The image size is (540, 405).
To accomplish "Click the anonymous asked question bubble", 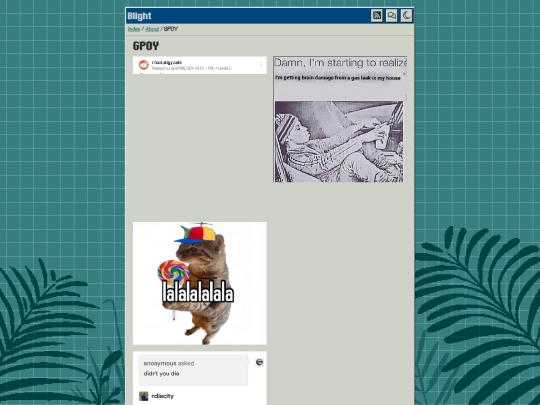I will [x=193, y=370].
